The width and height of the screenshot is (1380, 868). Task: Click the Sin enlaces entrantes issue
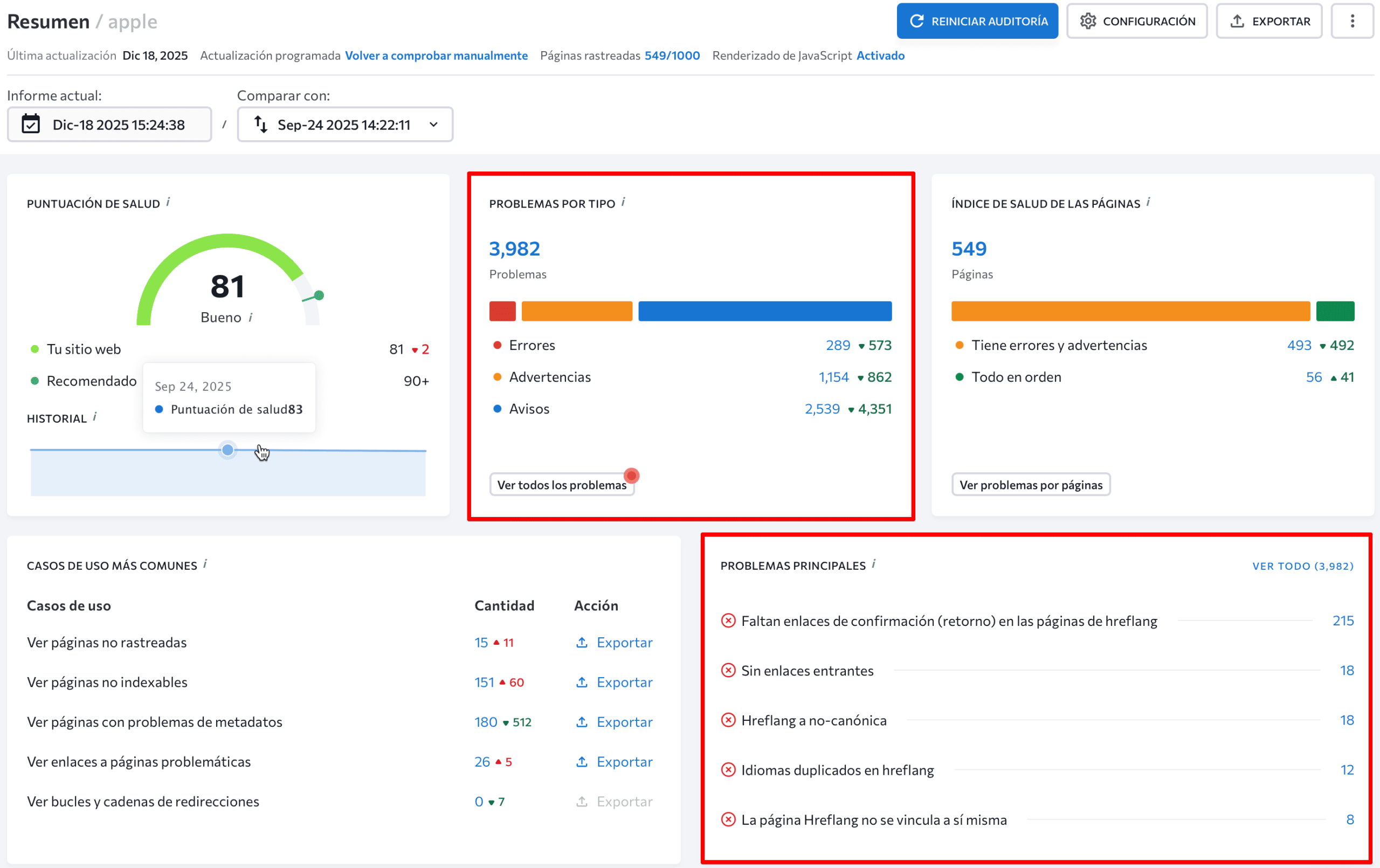[x=807, y=670]
